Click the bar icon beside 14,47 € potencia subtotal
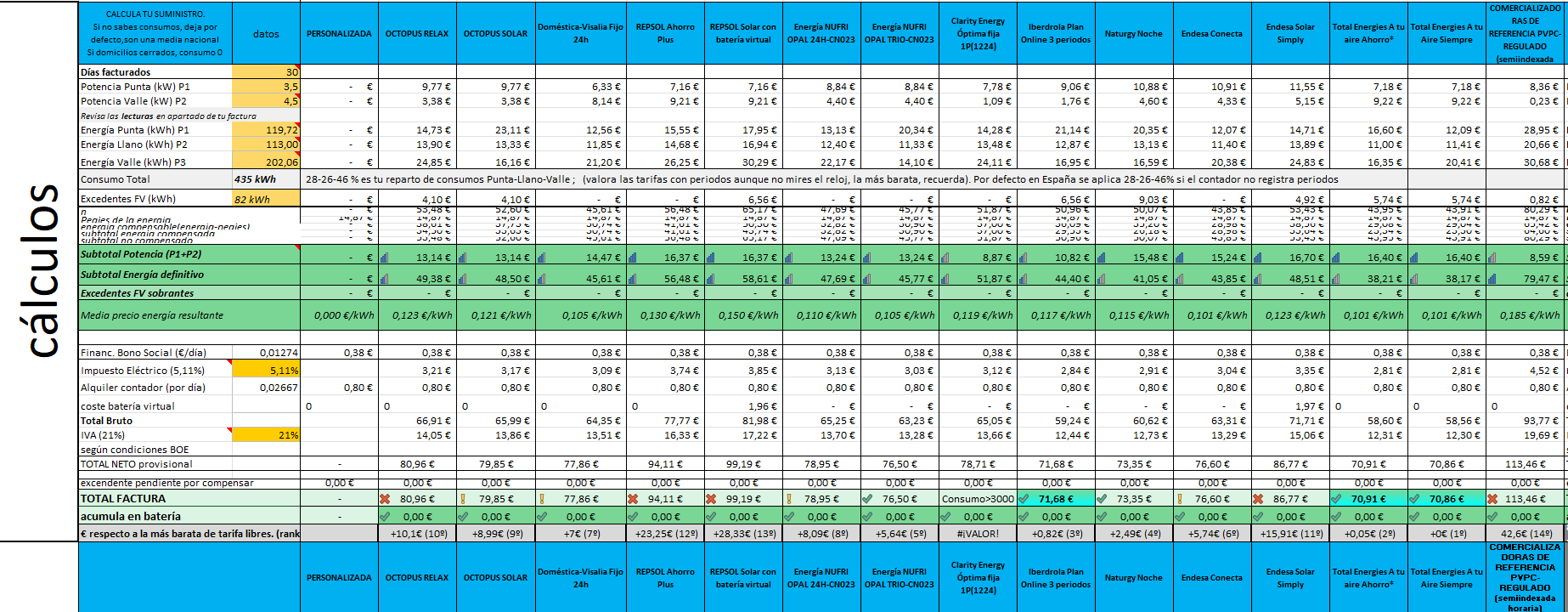 click(x=542, y=257)
